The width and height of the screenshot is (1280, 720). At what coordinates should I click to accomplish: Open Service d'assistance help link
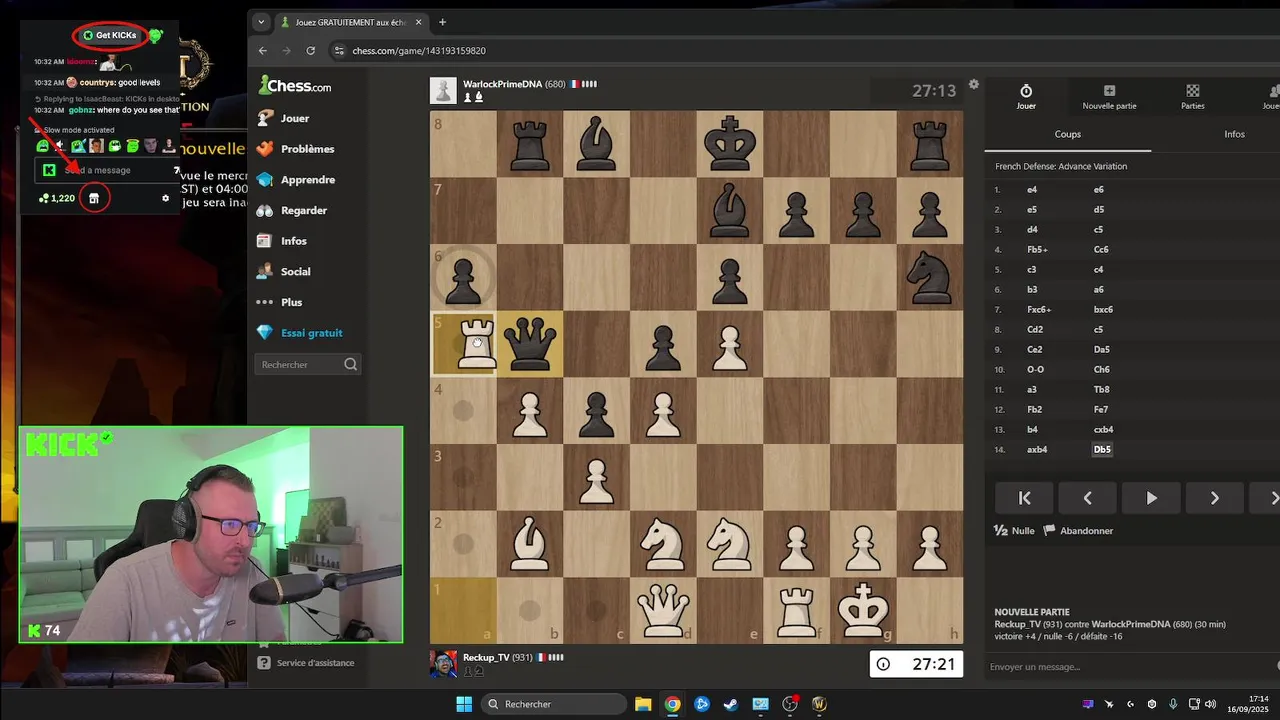[x=306, y=663]
